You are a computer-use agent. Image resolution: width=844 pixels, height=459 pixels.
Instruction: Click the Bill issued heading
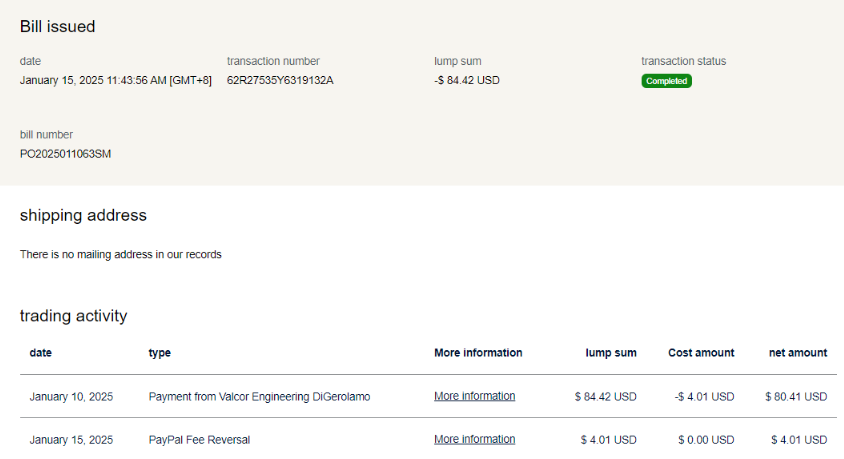[x=58, y=27]
